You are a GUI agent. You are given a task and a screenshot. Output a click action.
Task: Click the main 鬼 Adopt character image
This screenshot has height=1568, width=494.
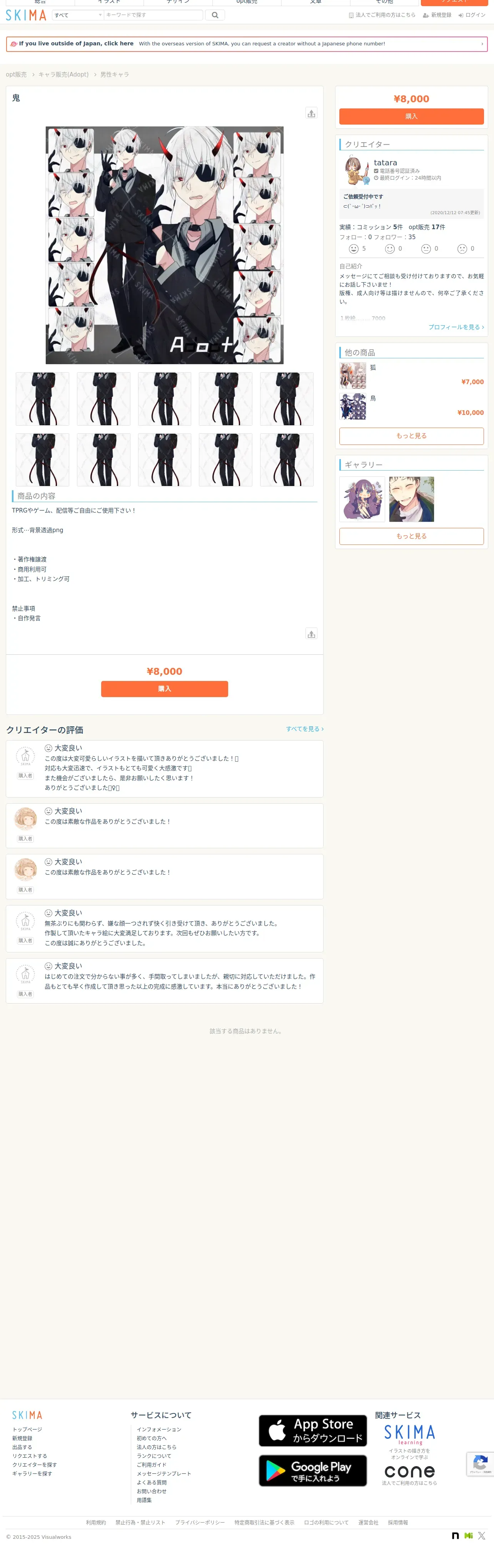coord(164,245)
